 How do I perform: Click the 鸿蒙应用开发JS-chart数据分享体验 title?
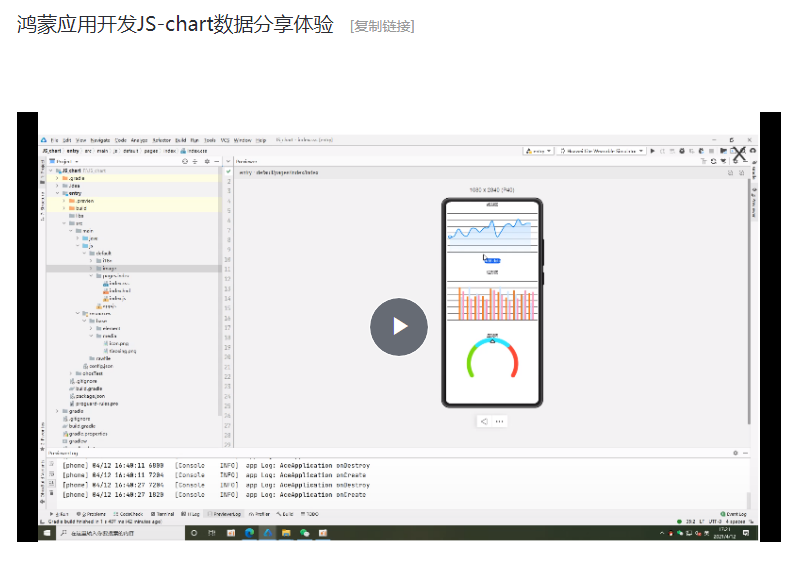(x=175, y=24)
